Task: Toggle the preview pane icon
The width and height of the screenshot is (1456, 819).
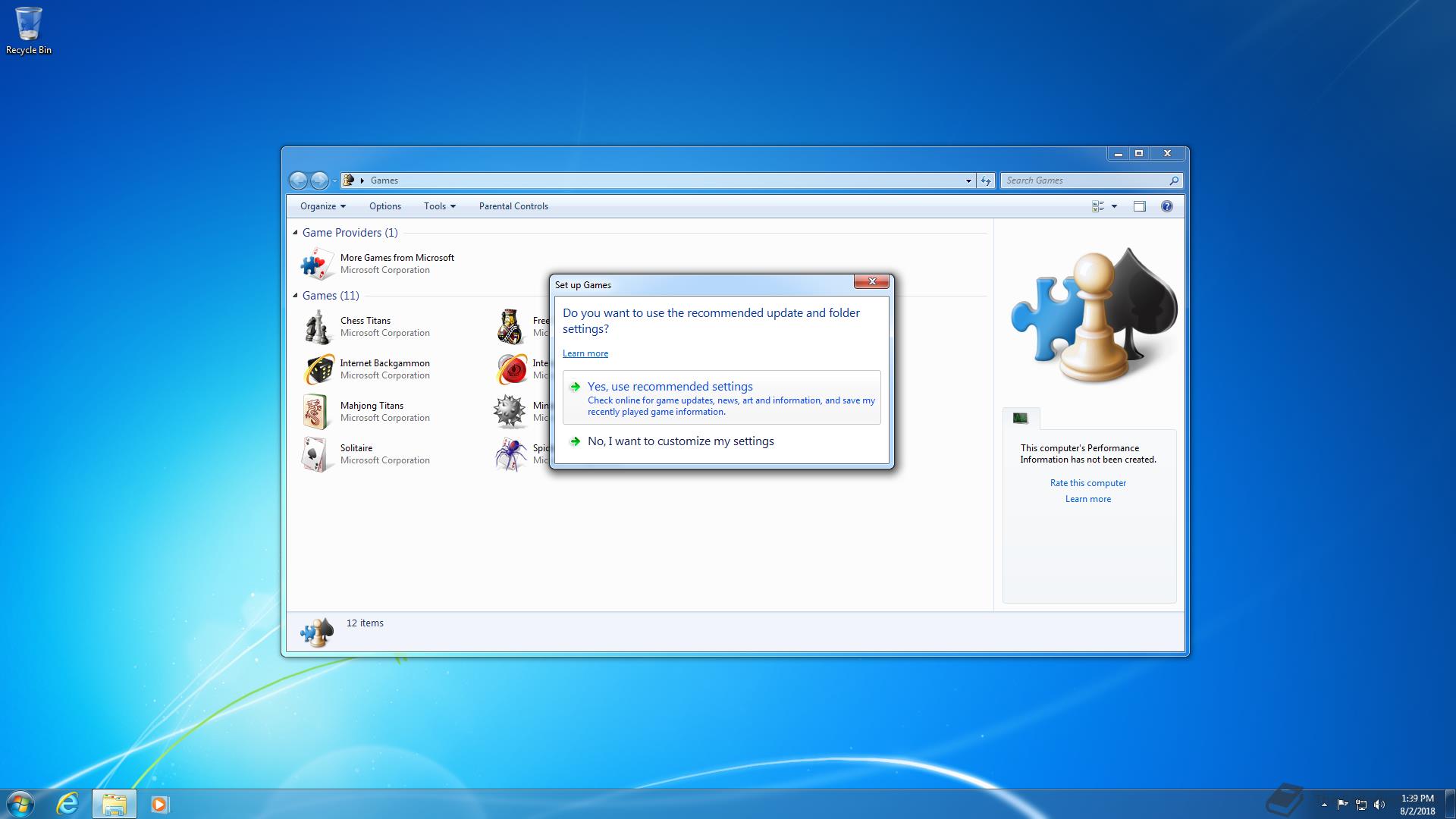Action: point(1139,206)
